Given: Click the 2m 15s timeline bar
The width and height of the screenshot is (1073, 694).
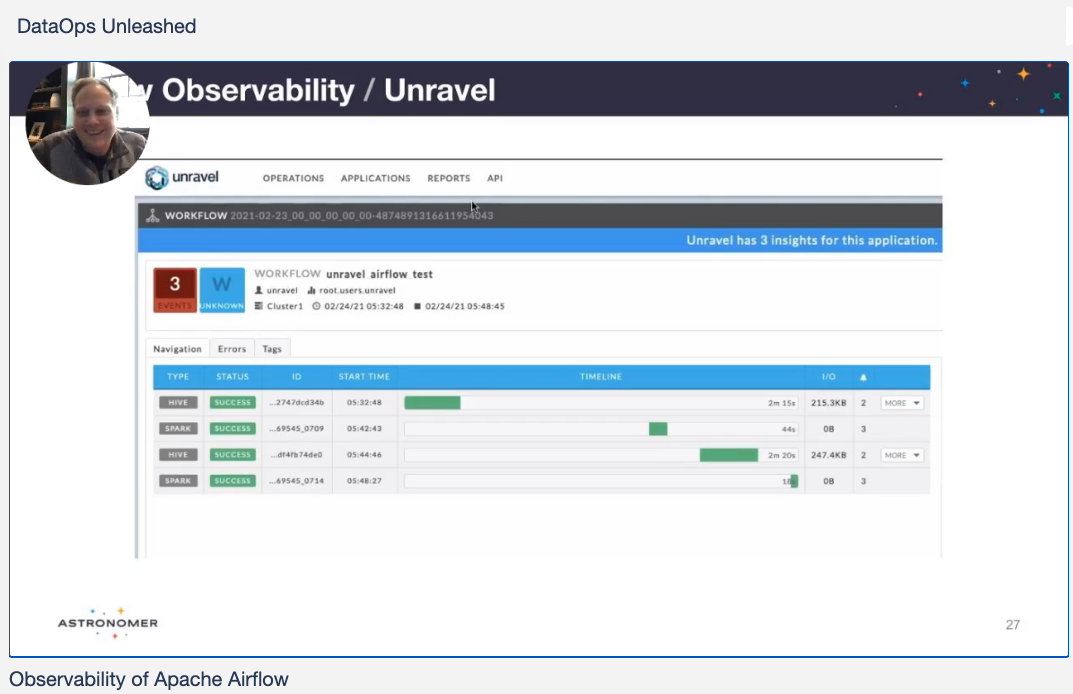Looking at the screenshot, I should pyautogui.click(x=432, y=402).
